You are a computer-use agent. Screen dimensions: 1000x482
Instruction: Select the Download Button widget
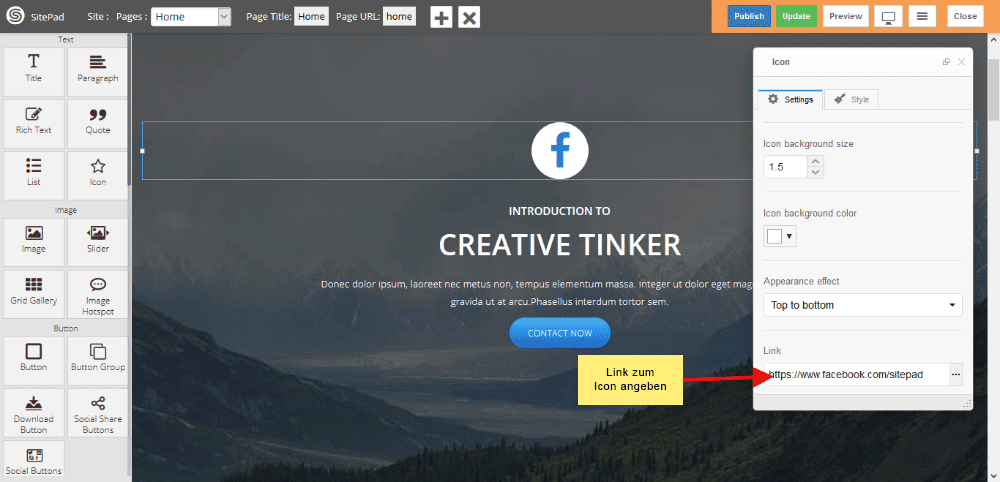(x=34, y=413)
